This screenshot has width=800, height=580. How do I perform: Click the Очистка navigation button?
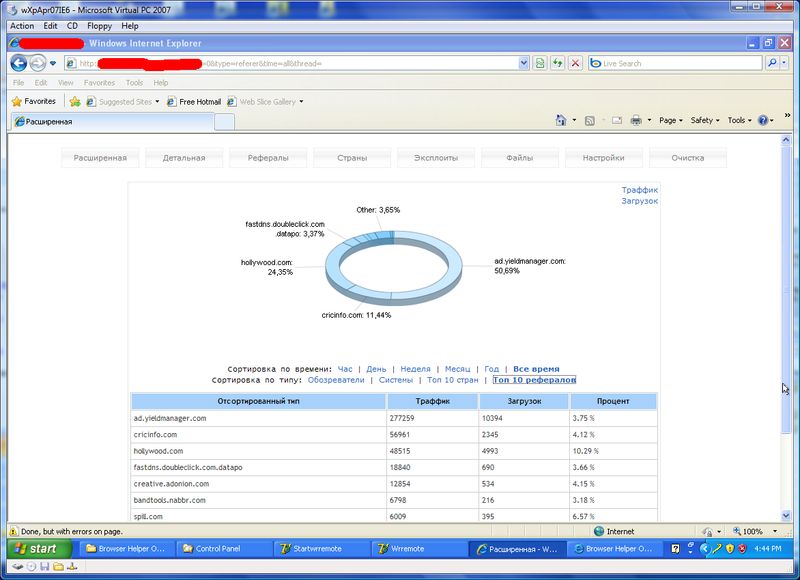point(688,158)
